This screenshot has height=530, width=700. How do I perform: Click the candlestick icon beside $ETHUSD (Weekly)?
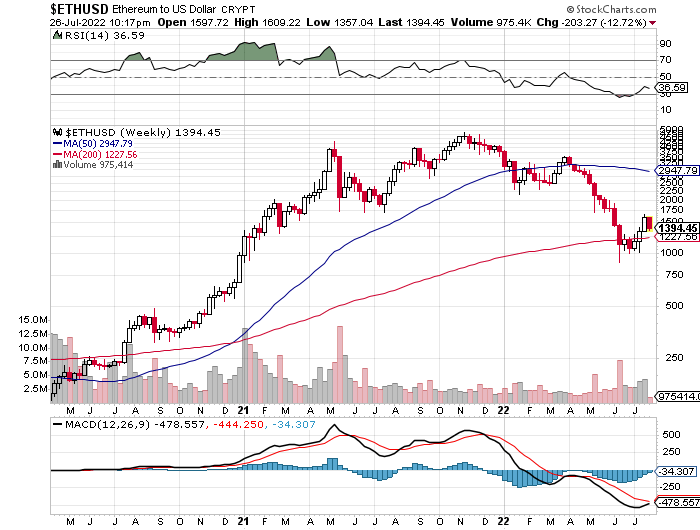point(57,132)
